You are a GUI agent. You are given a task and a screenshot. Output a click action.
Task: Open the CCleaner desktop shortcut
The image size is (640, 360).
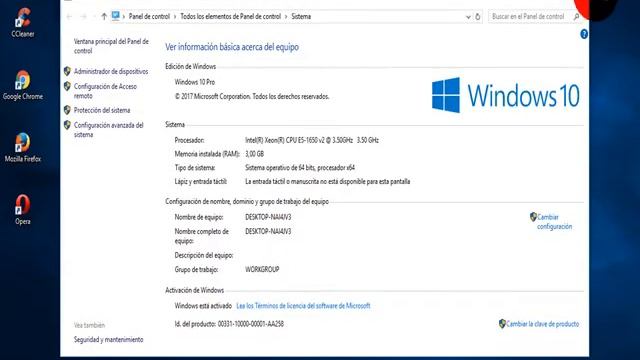(23, 23)
